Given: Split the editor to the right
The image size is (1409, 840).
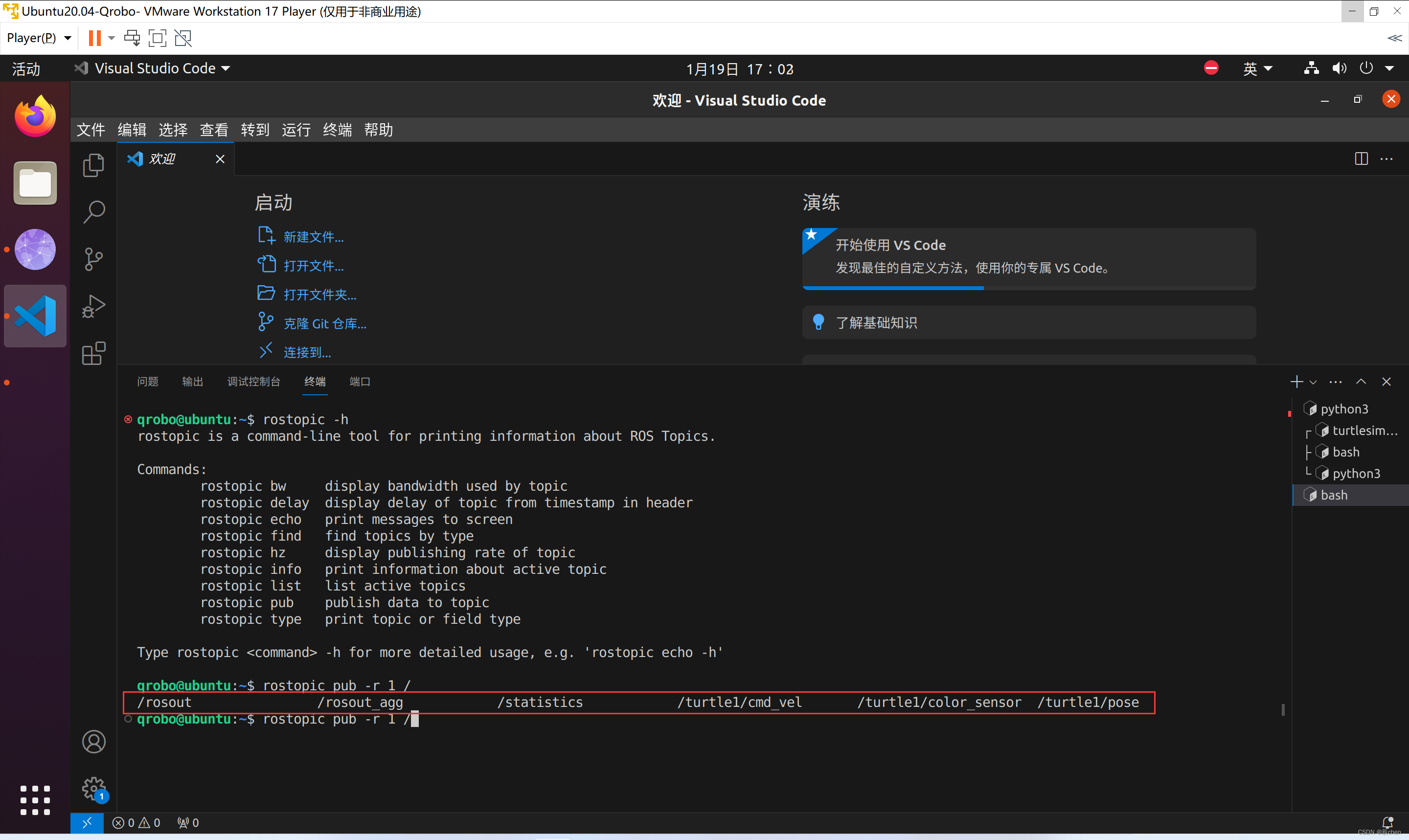Looking at the screenshot, I should coord(1361,159).
